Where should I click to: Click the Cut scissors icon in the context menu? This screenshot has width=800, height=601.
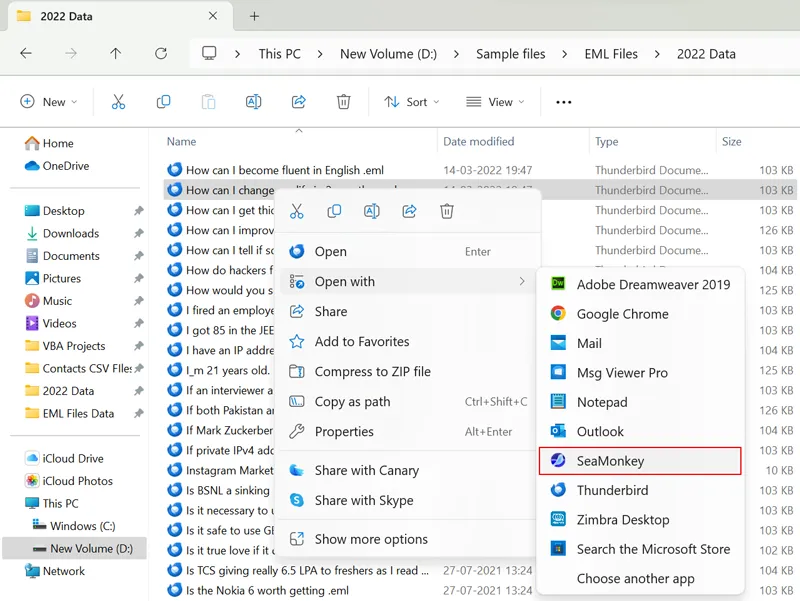(296, 211)
